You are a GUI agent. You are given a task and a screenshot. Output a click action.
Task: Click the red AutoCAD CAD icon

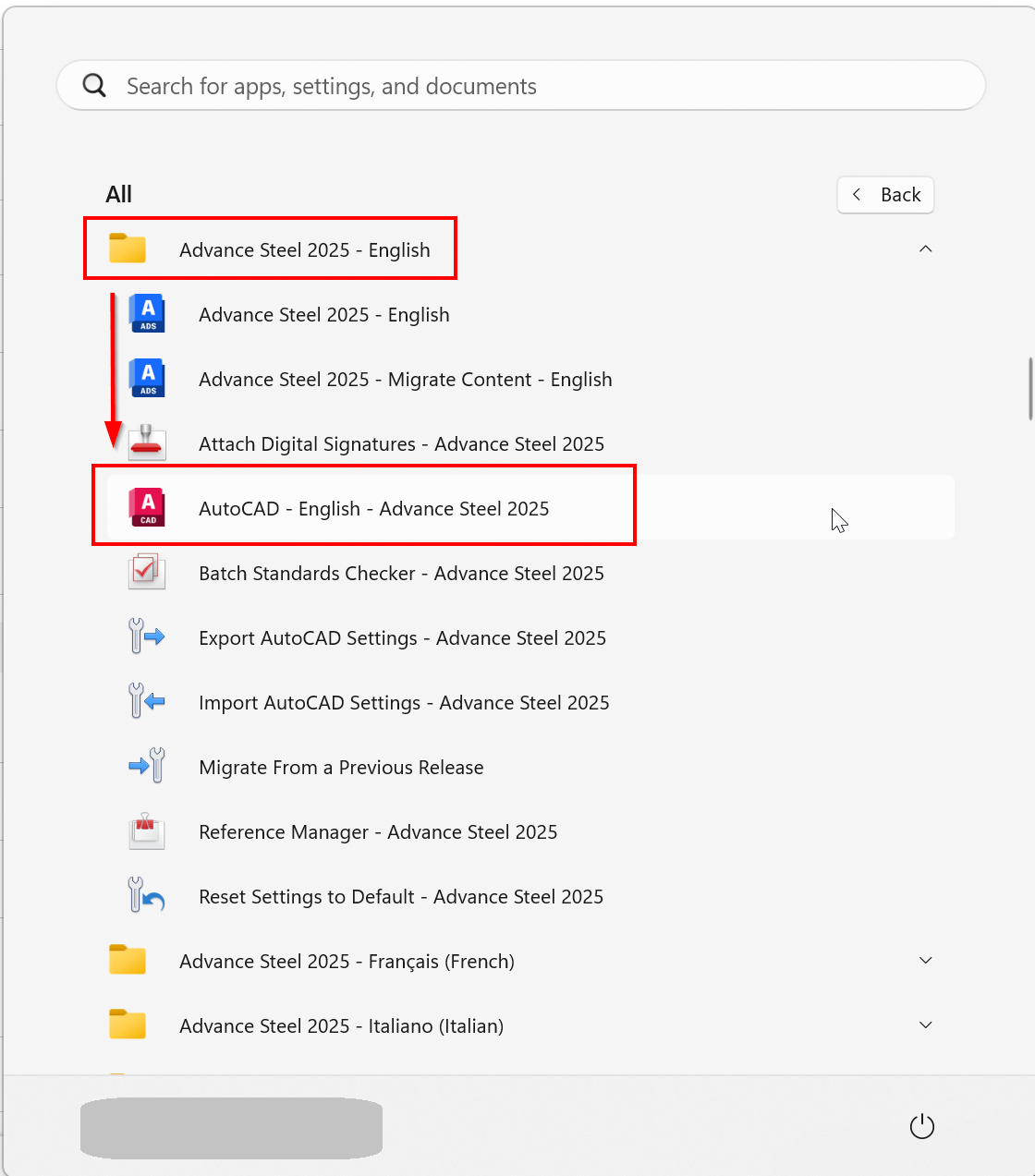148,508
